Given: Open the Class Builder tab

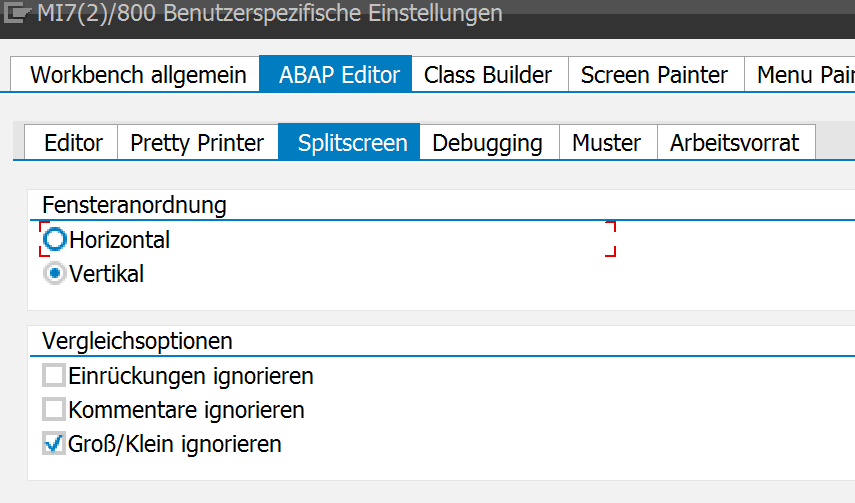Looking at the screenshot, I should click(490, 74).
